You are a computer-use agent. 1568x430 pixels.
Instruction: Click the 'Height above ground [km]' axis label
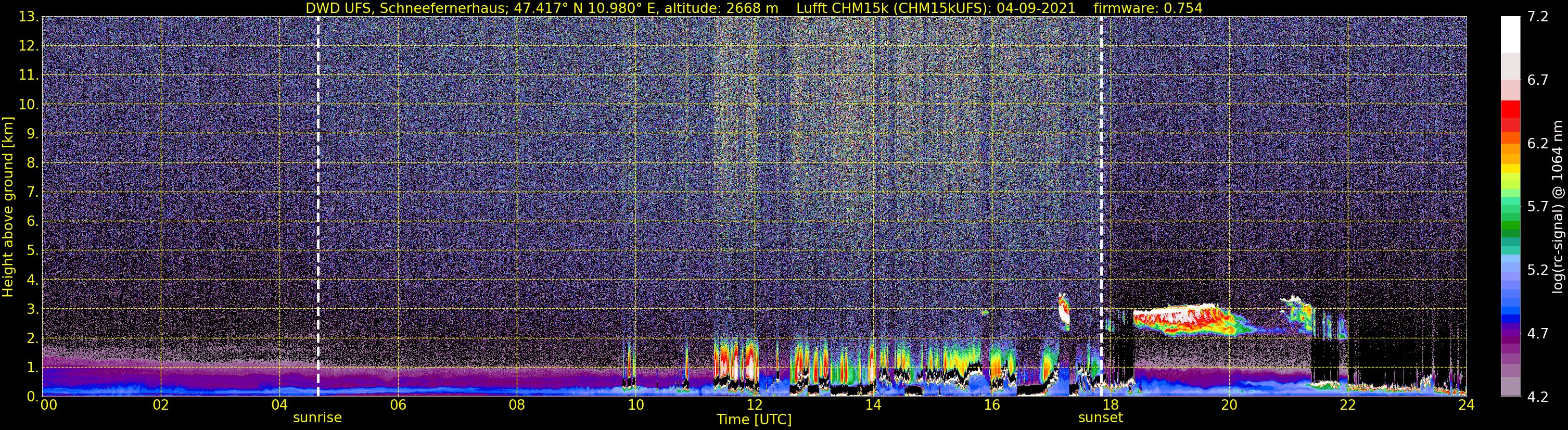(x=8, y=207)
